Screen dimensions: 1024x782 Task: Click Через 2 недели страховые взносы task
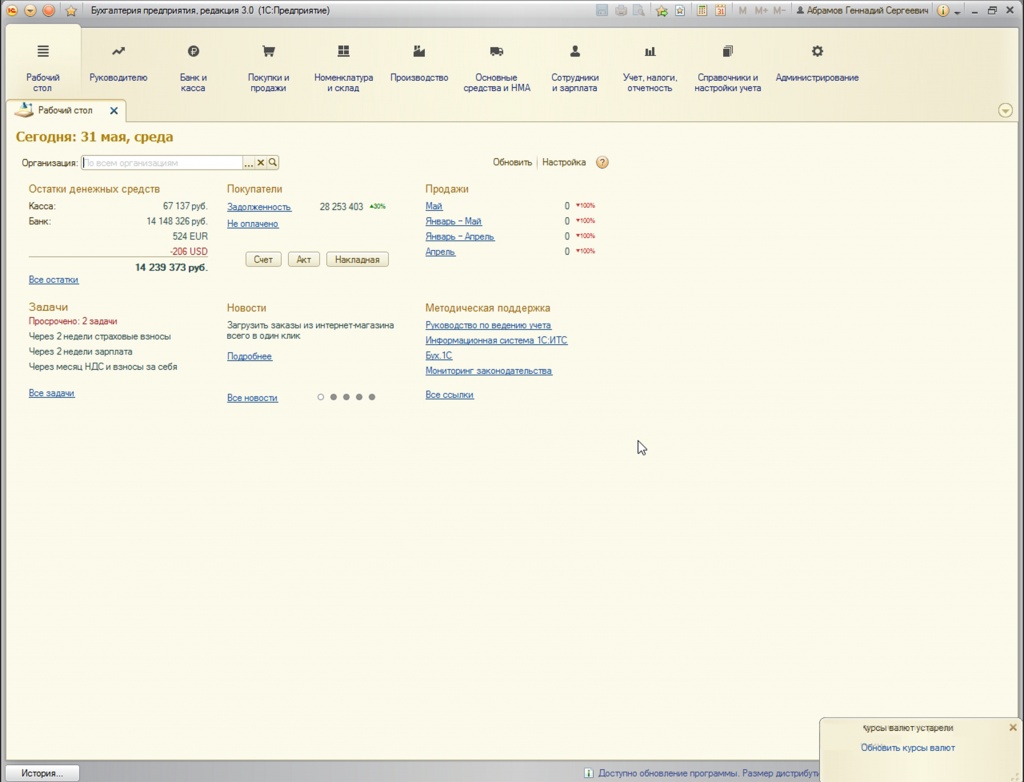click(100, 336)
